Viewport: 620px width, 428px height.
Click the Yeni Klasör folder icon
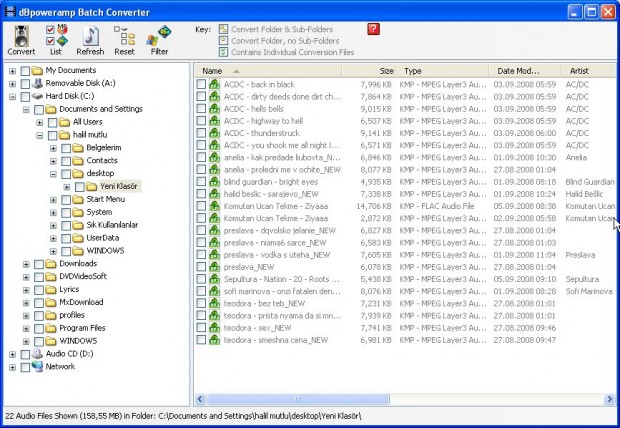(x=92, y=186)
